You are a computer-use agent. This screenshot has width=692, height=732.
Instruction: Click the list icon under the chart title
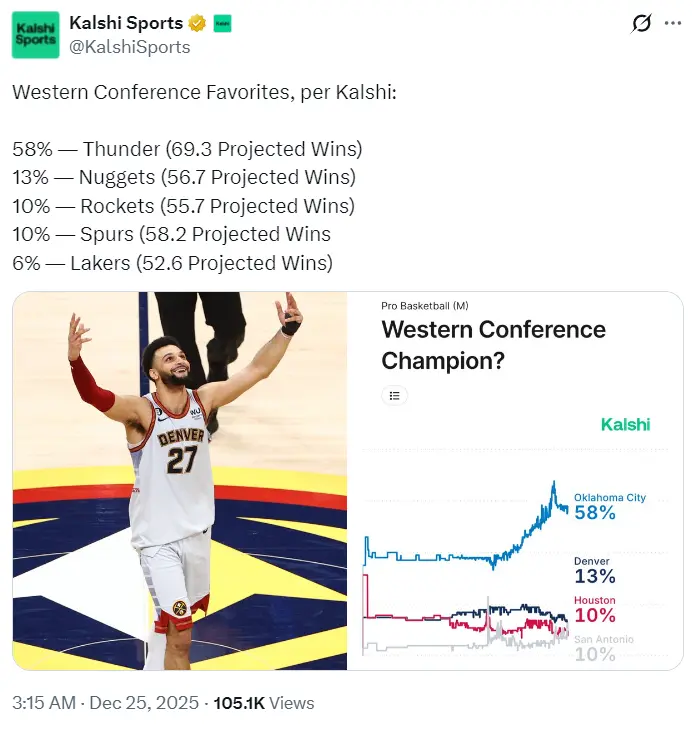(x=395, y=396)
